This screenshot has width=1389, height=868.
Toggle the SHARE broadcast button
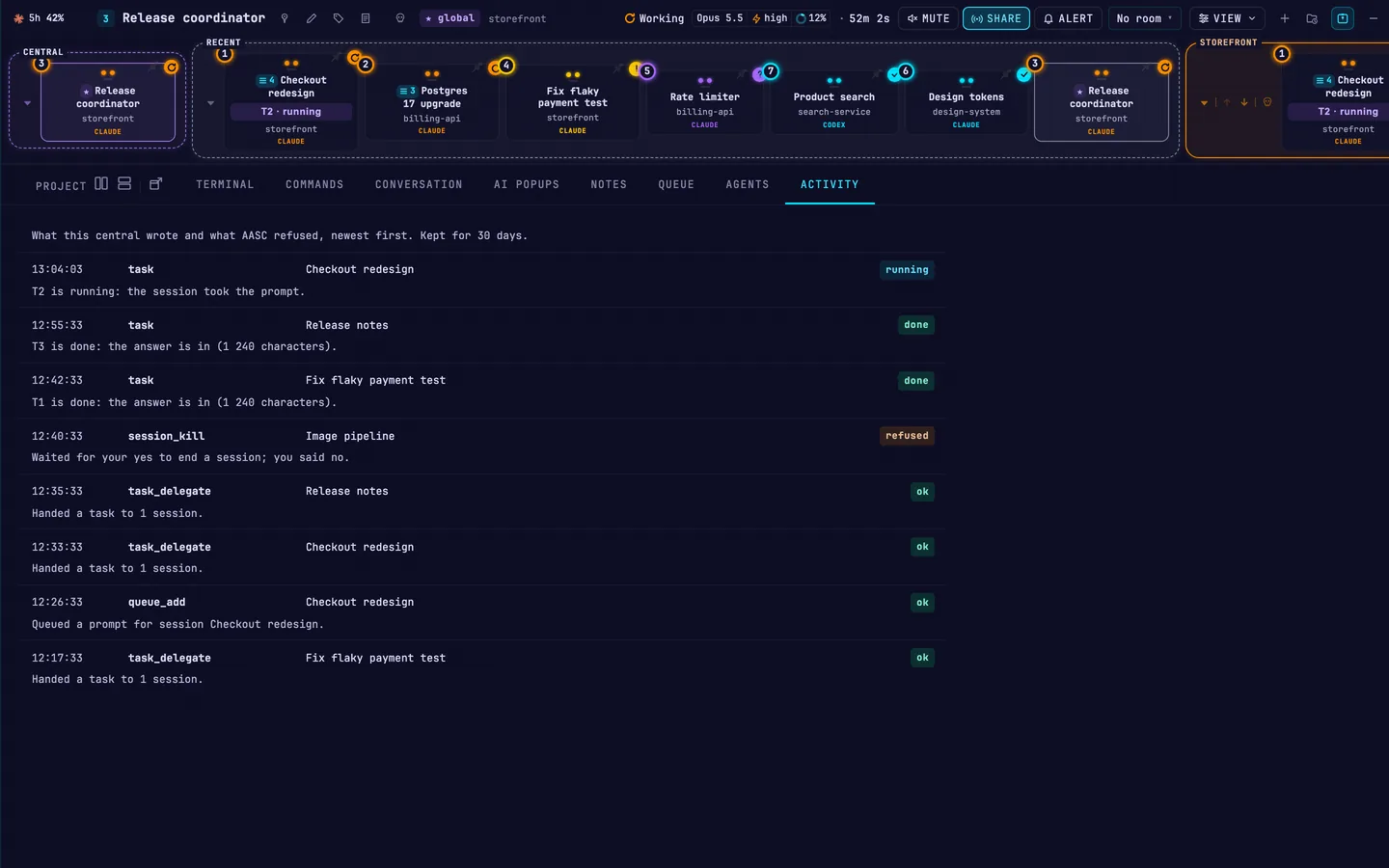click(996, 18)
